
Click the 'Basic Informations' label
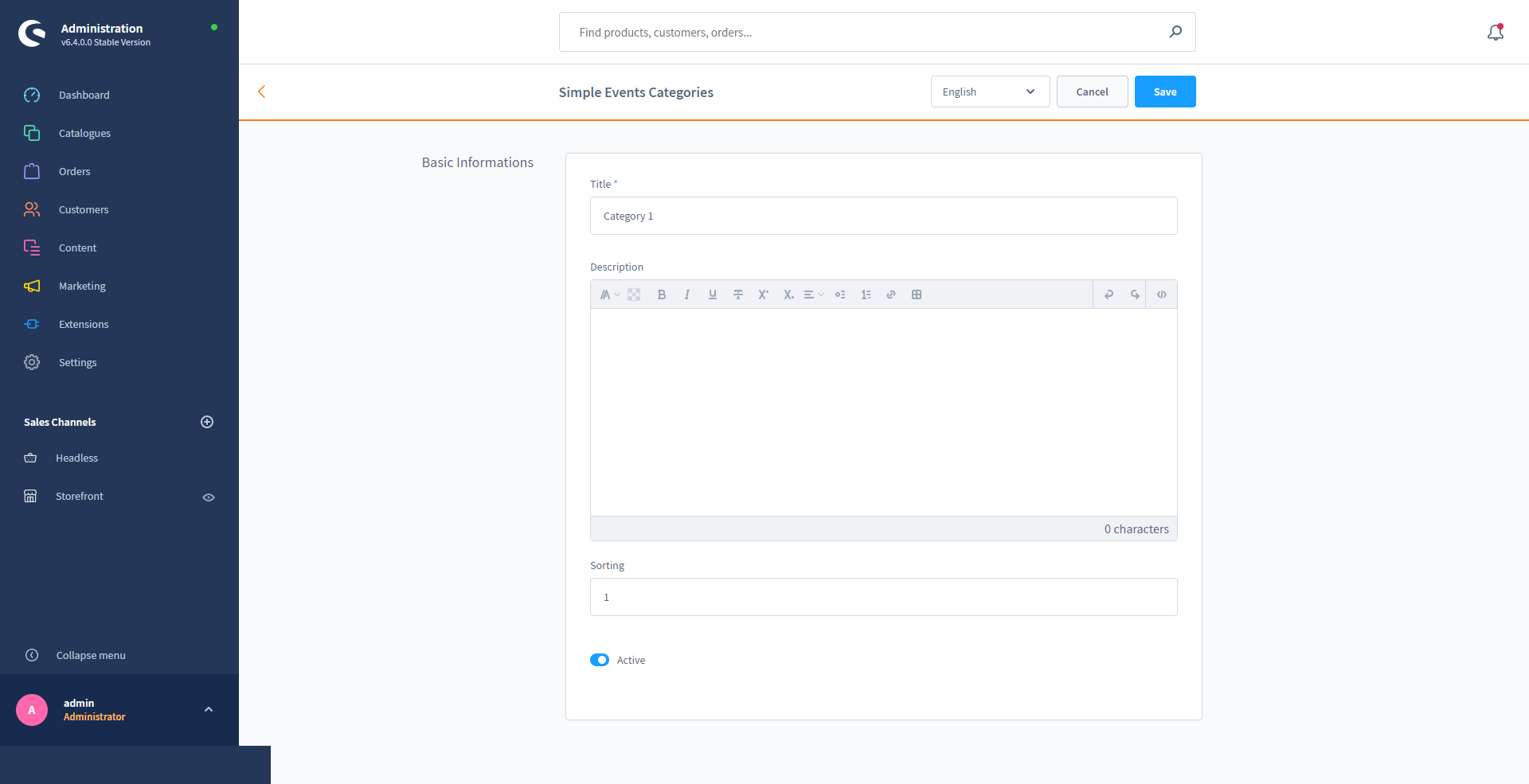click(478, 162)
